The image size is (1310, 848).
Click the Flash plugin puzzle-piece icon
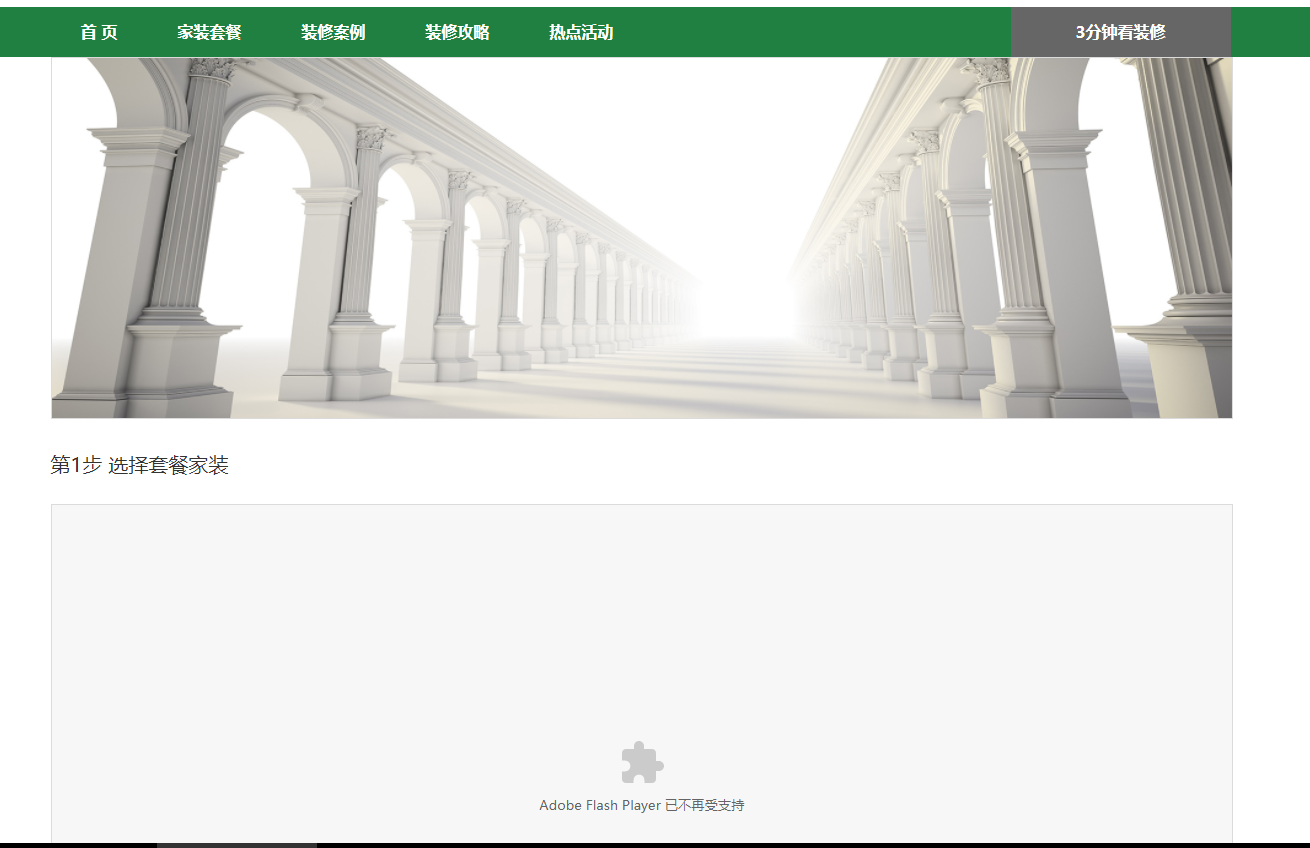[642, 763]
